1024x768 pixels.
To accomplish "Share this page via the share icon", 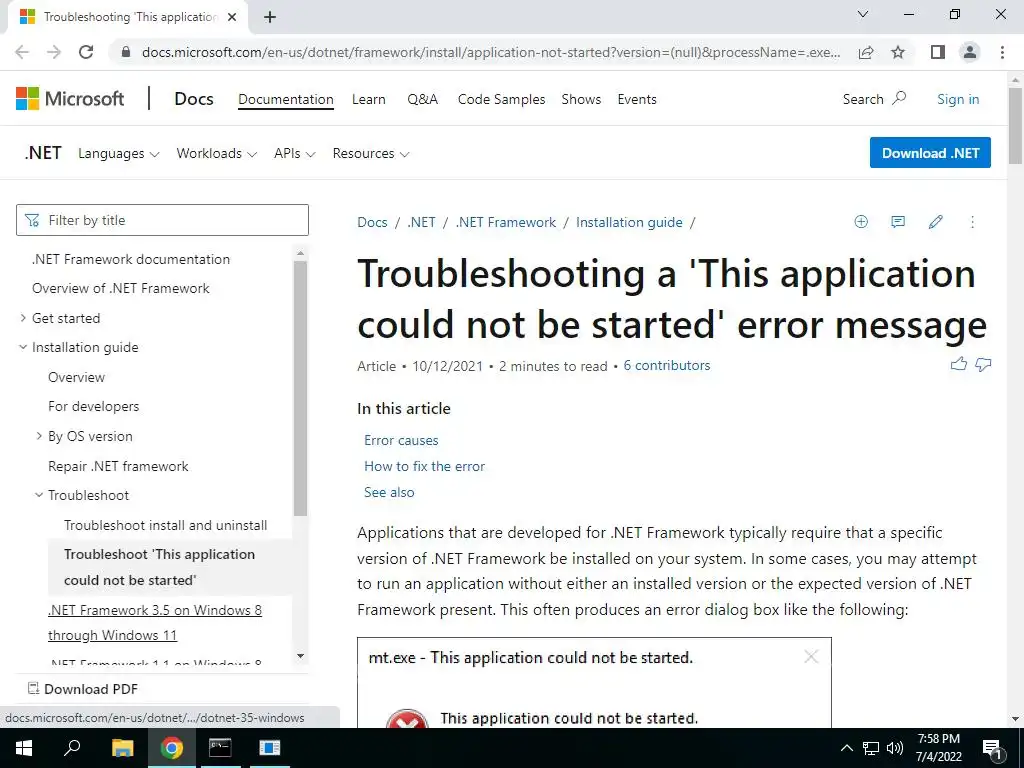I will (x=867, y=52).
